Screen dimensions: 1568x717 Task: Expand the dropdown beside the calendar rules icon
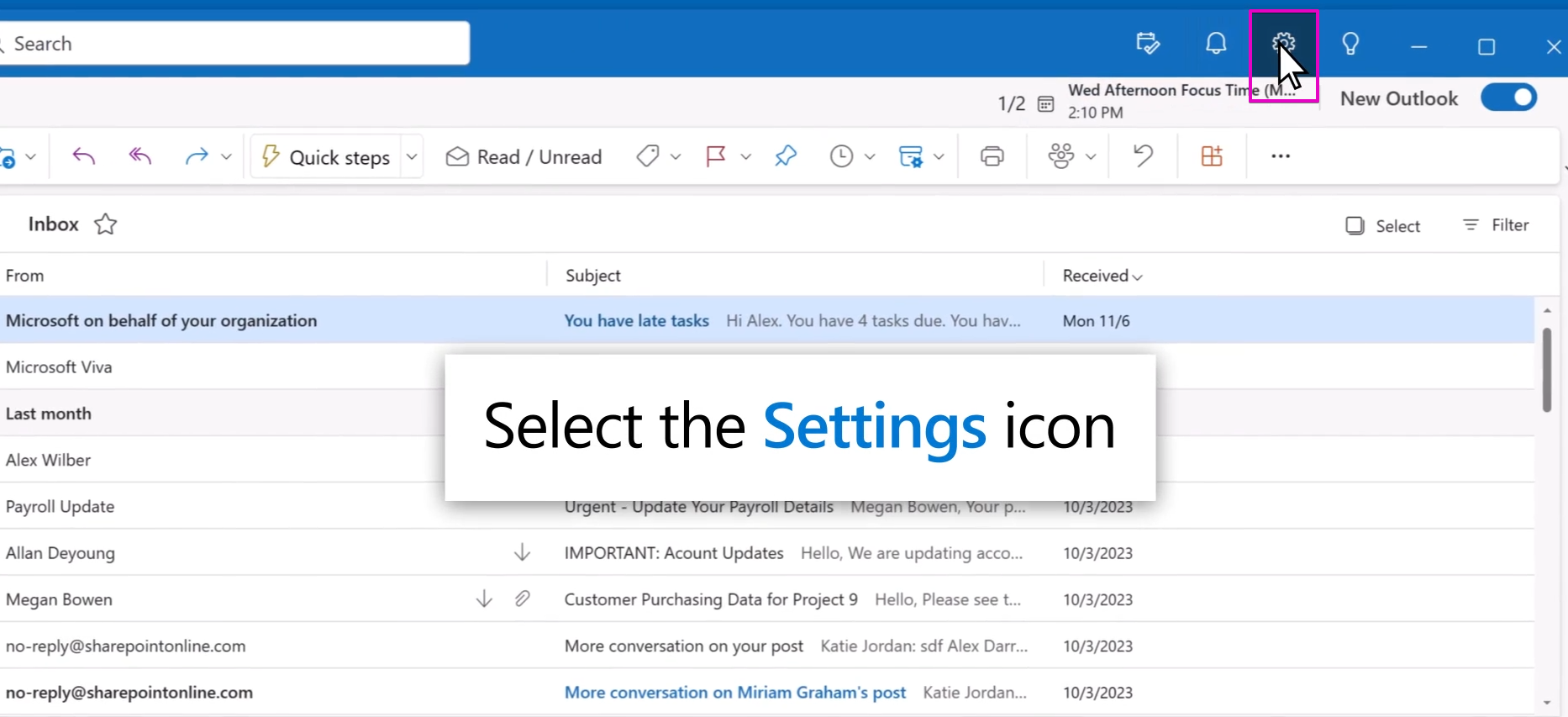click(x=939, y=156)
